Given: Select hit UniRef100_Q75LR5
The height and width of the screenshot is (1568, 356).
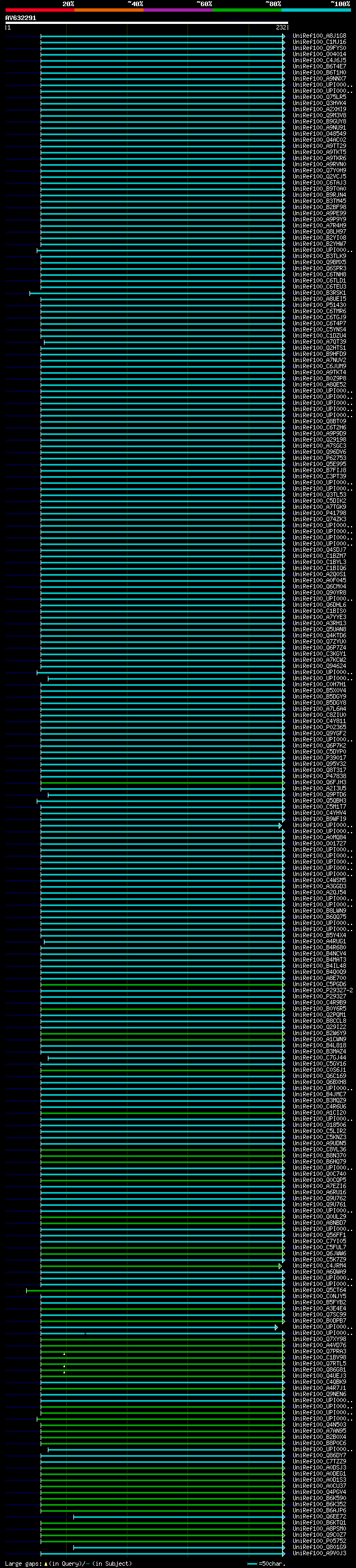Looking at the screenshot, I should tap(319, 97).
